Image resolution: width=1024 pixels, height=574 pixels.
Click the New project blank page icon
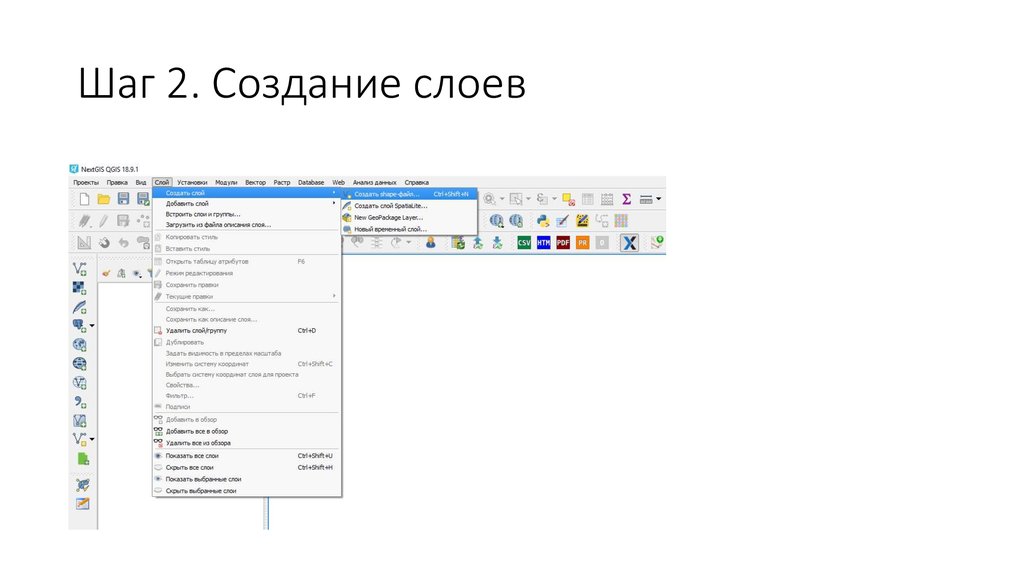(x=84, y=199)
